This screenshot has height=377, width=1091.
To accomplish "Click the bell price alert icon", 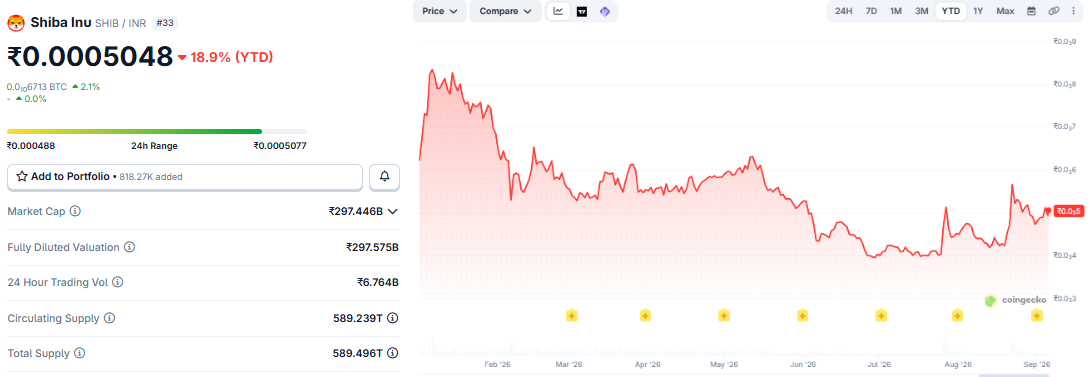I will pyautogui.click(x=384, y=177).
